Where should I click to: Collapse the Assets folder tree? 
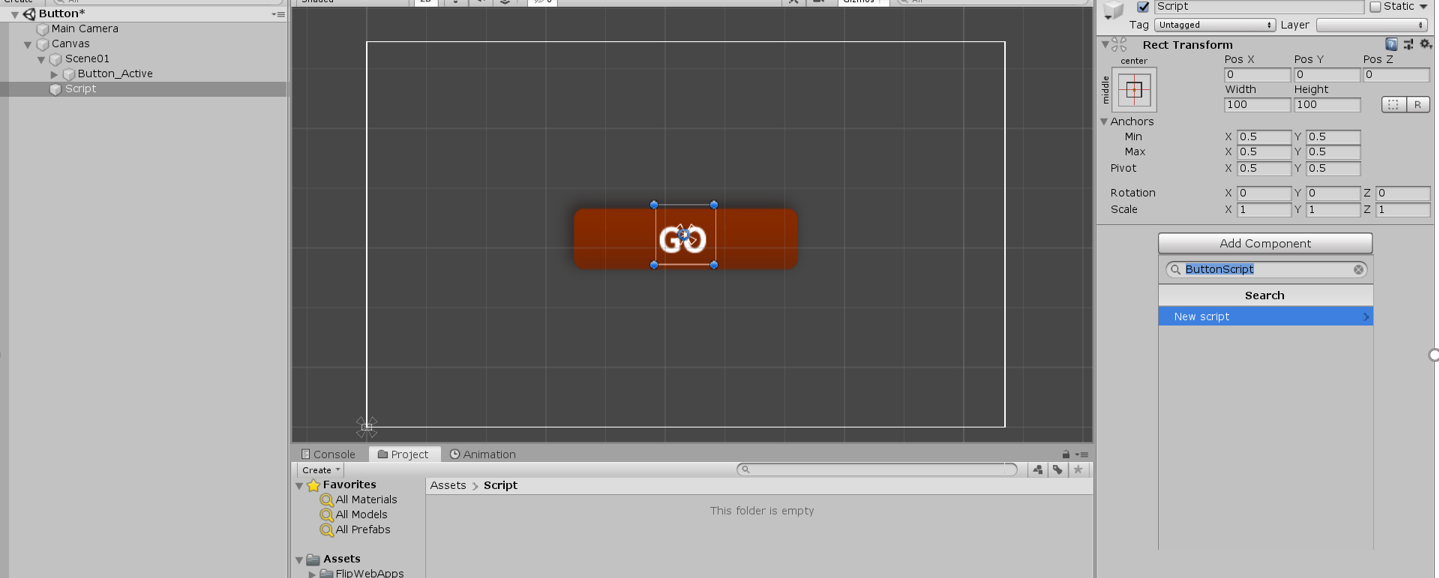[x=299, y=560]
